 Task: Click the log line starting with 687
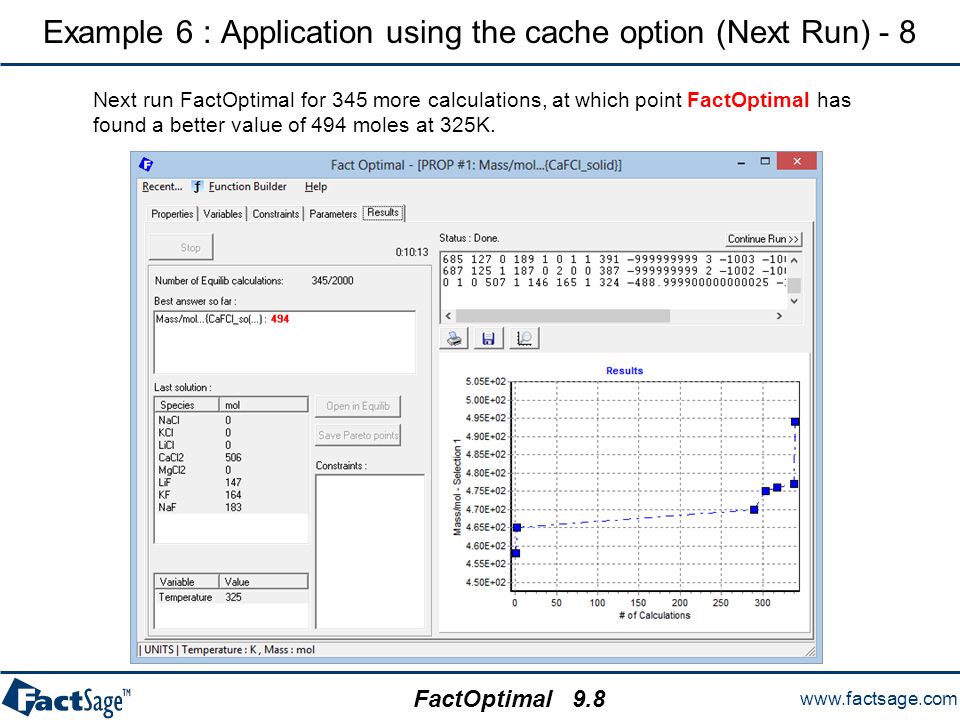(613, 271)
